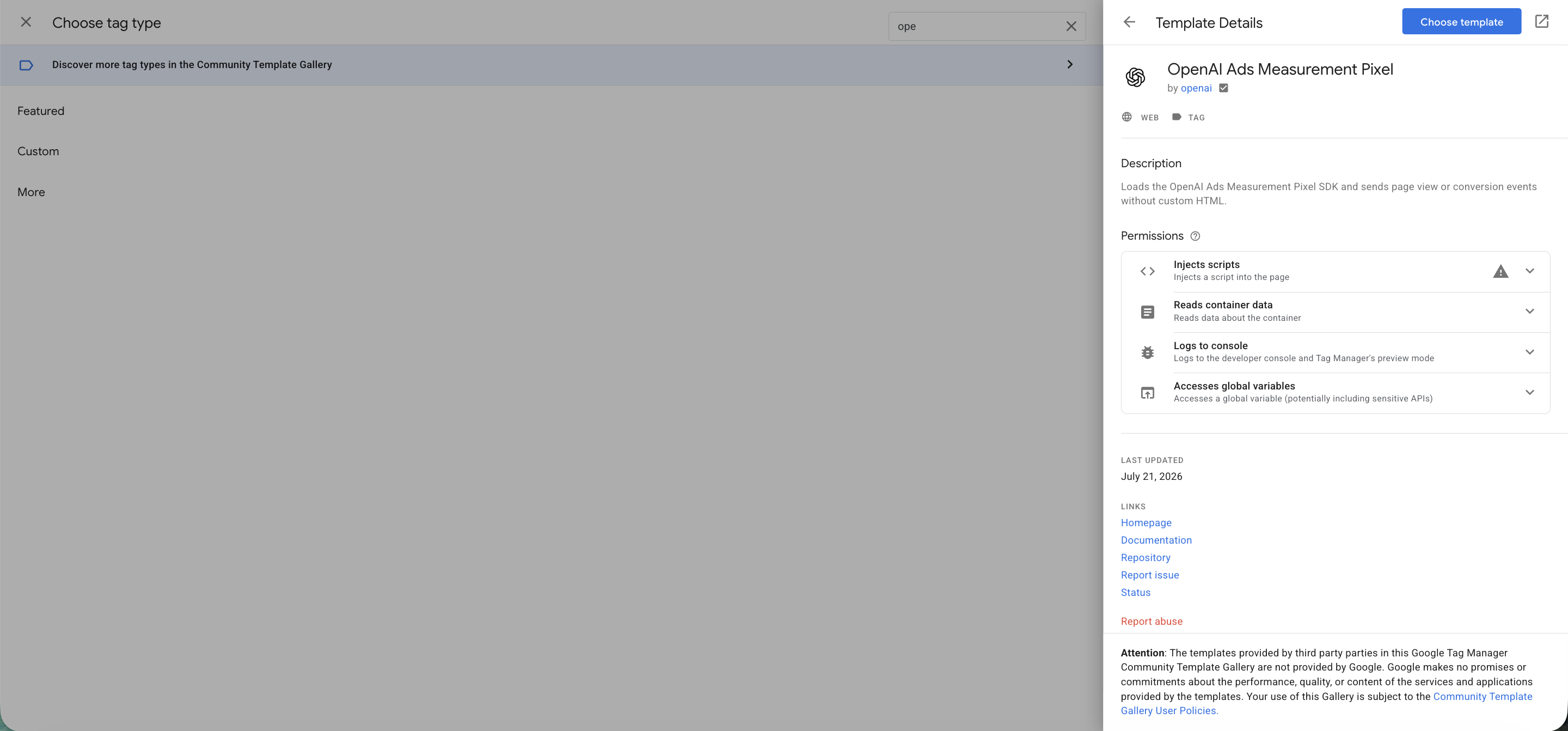Select the More section
This screenshot has height=731, width=1568.
click(x=31, y=192)
